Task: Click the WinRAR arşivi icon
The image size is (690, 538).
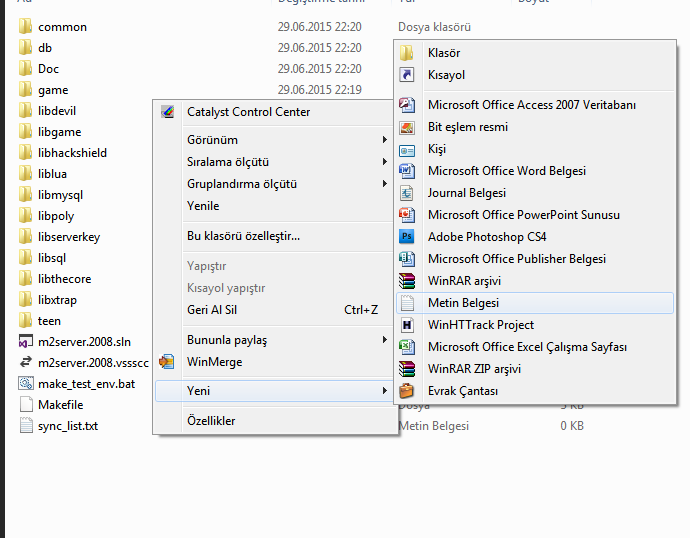Action: click(x=407, y=281)
